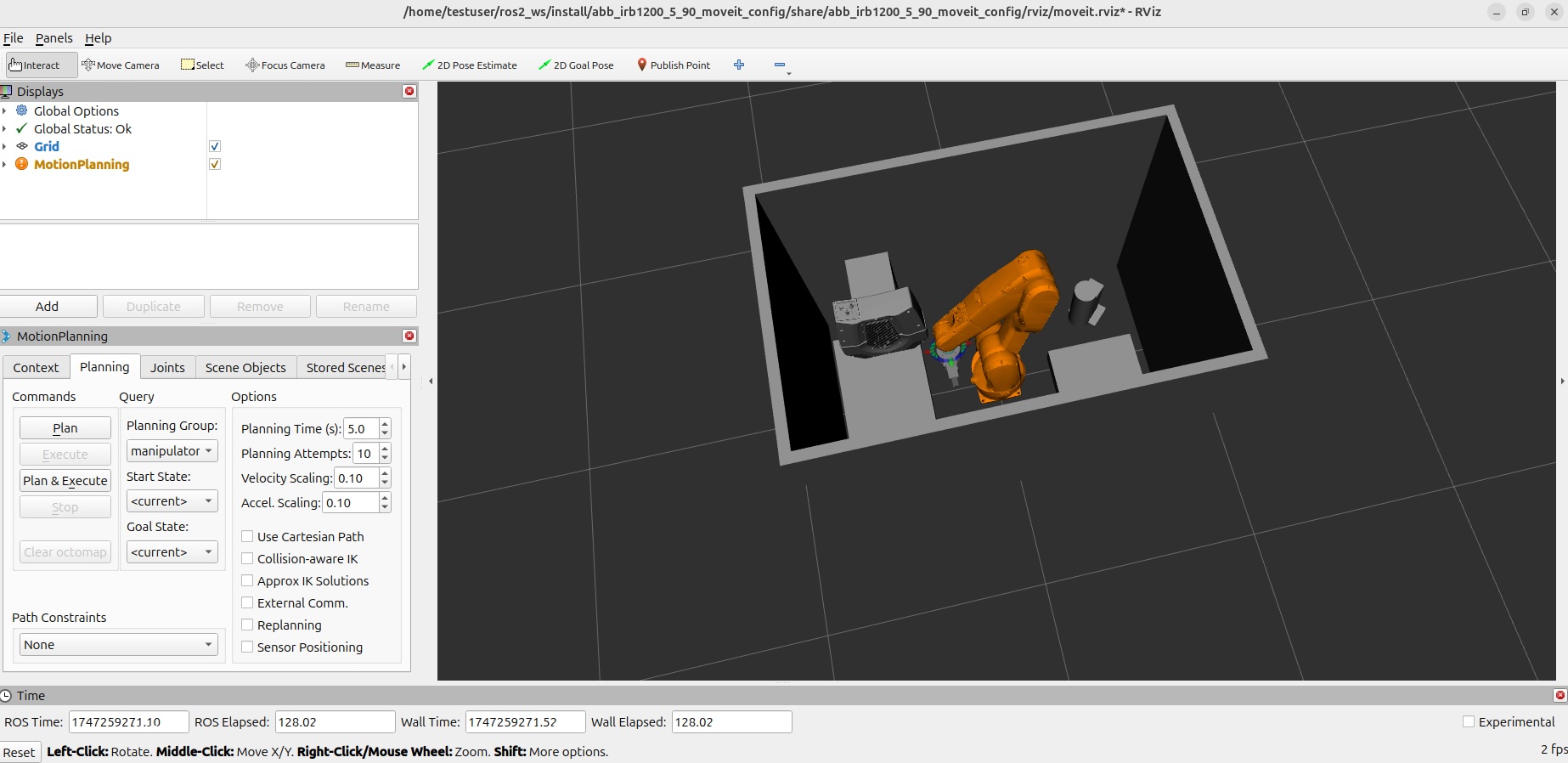
Task: Click the Wall Elapsed field
Action: click(x=731, y=722)
